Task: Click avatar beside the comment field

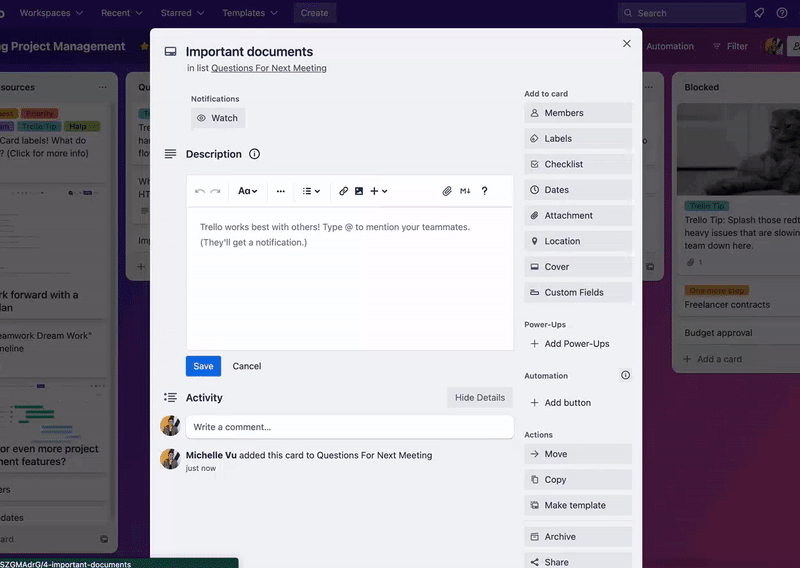Action: pos(170,426)
